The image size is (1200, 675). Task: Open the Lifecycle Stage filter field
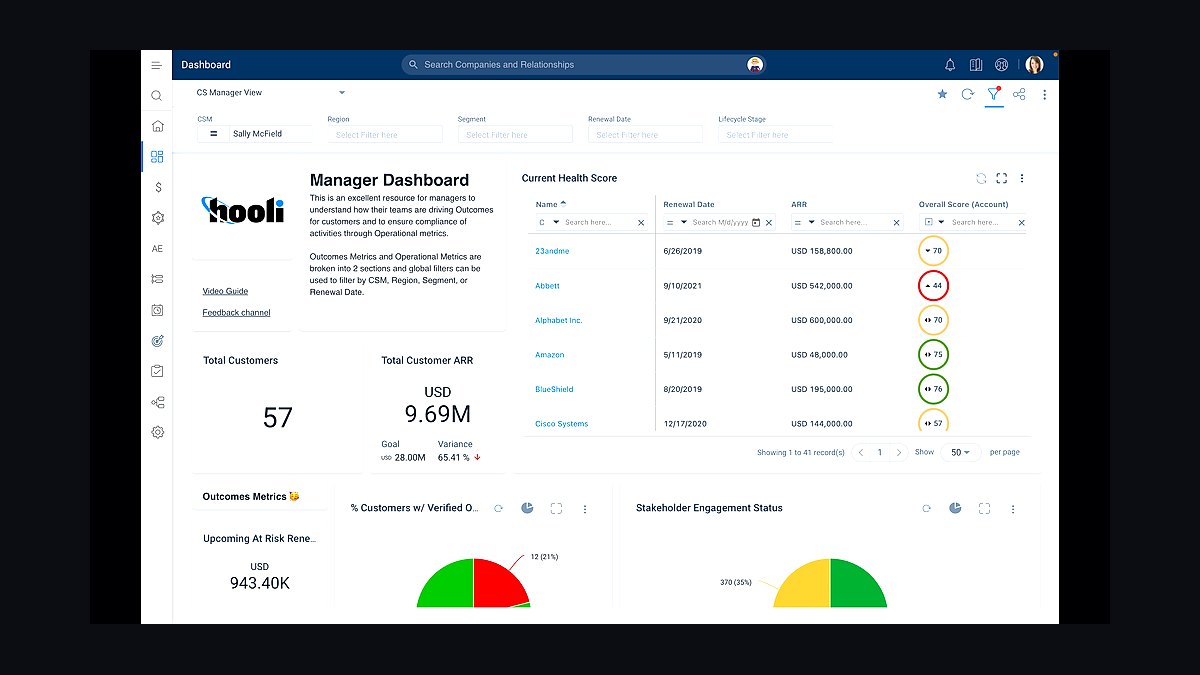pos(775,135)
